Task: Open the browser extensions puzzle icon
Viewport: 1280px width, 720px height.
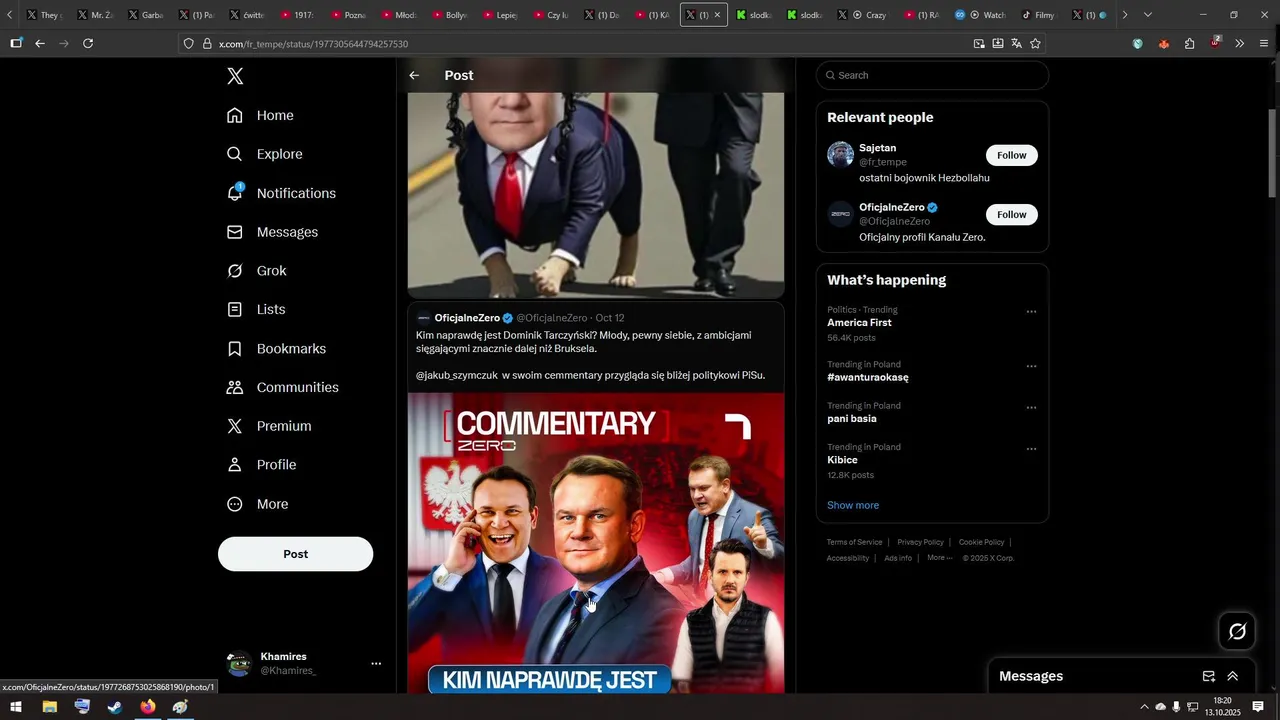Action: point(1189,43)
